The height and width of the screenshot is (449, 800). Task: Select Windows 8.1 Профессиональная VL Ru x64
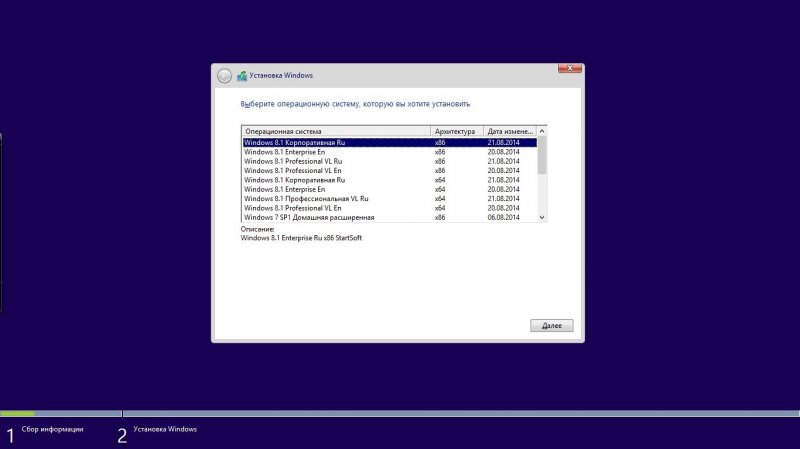[390, 198]
